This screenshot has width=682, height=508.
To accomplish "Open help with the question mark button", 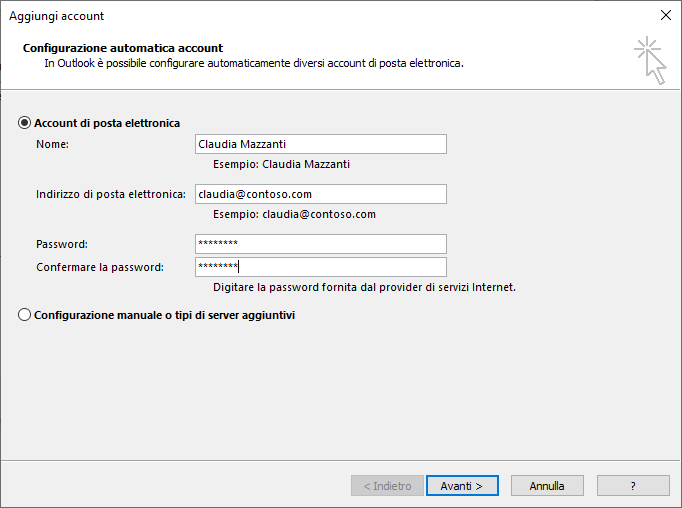I will tap(633, 485).
